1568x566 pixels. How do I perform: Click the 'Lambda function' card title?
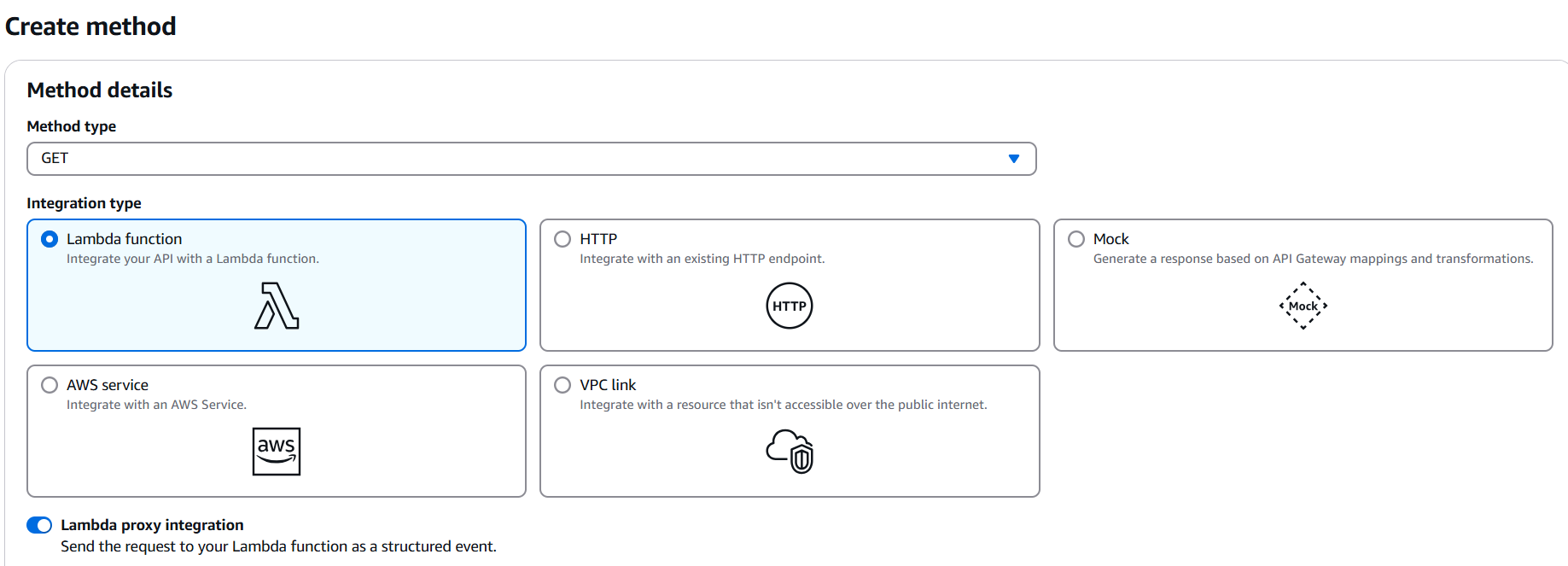(125, 239)
